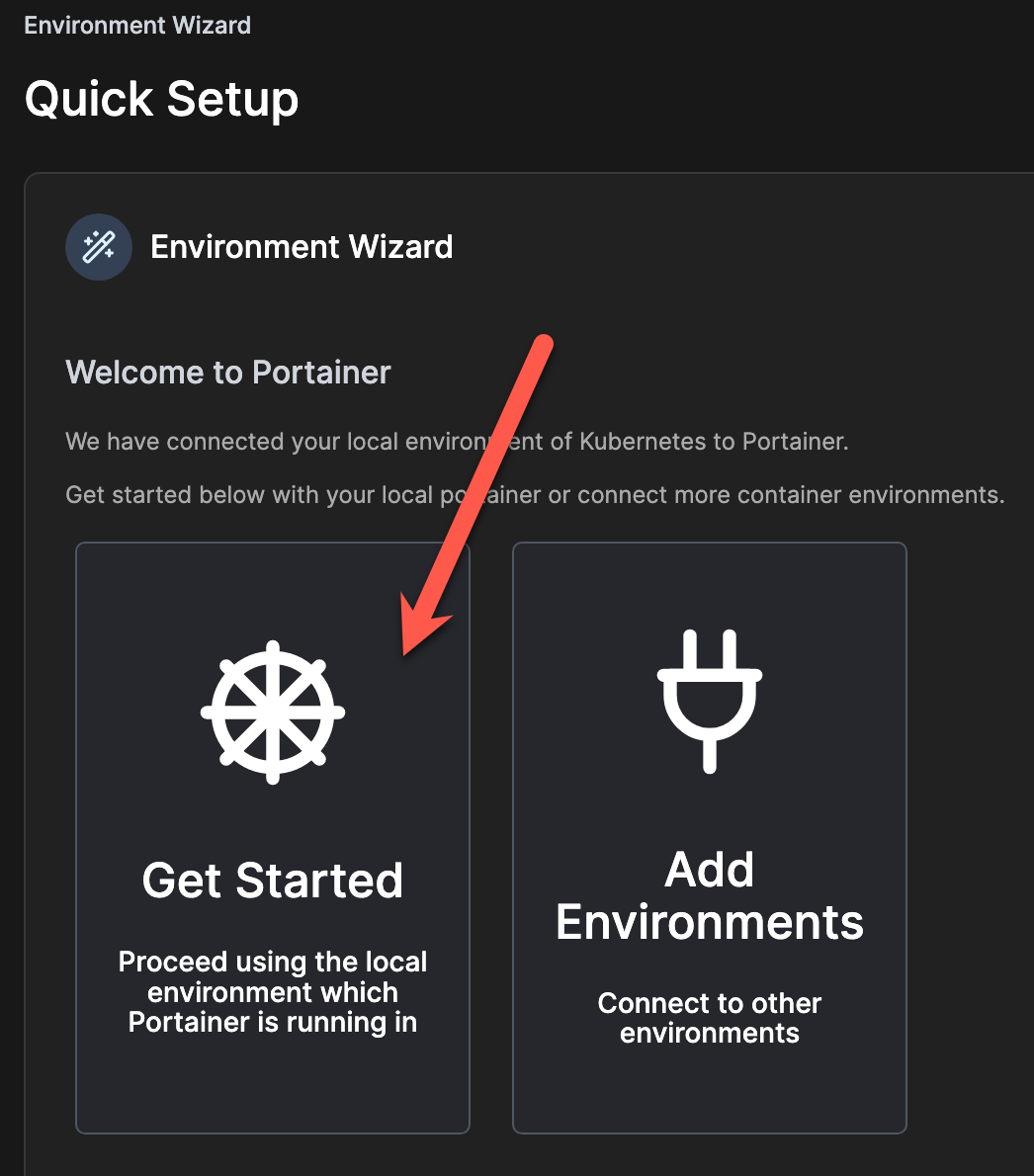Click the plug icon on Add Environments

(709, 699)
